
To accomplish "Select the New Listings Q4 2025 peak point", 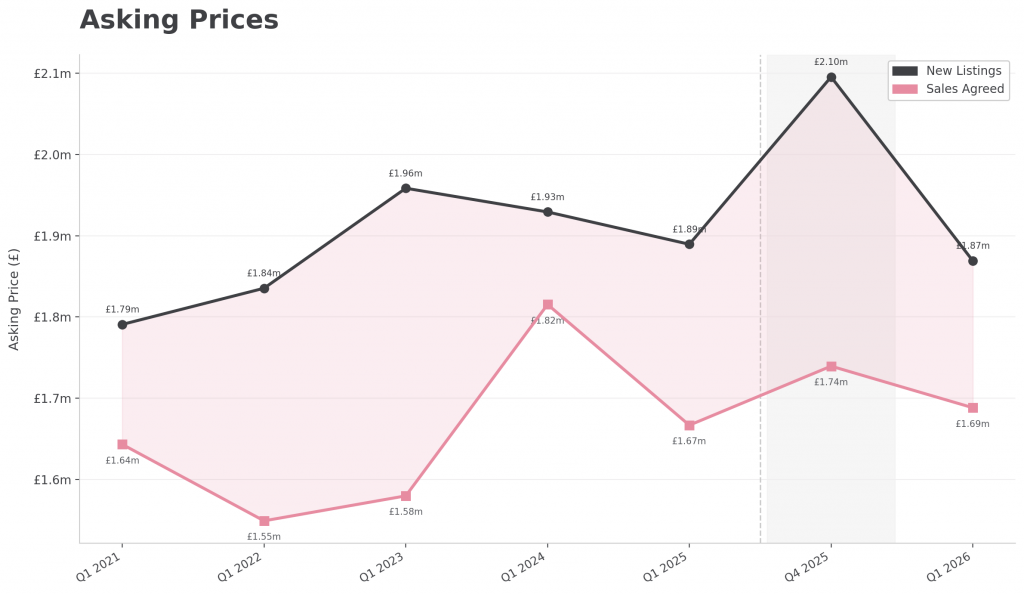I will [831, 77].
